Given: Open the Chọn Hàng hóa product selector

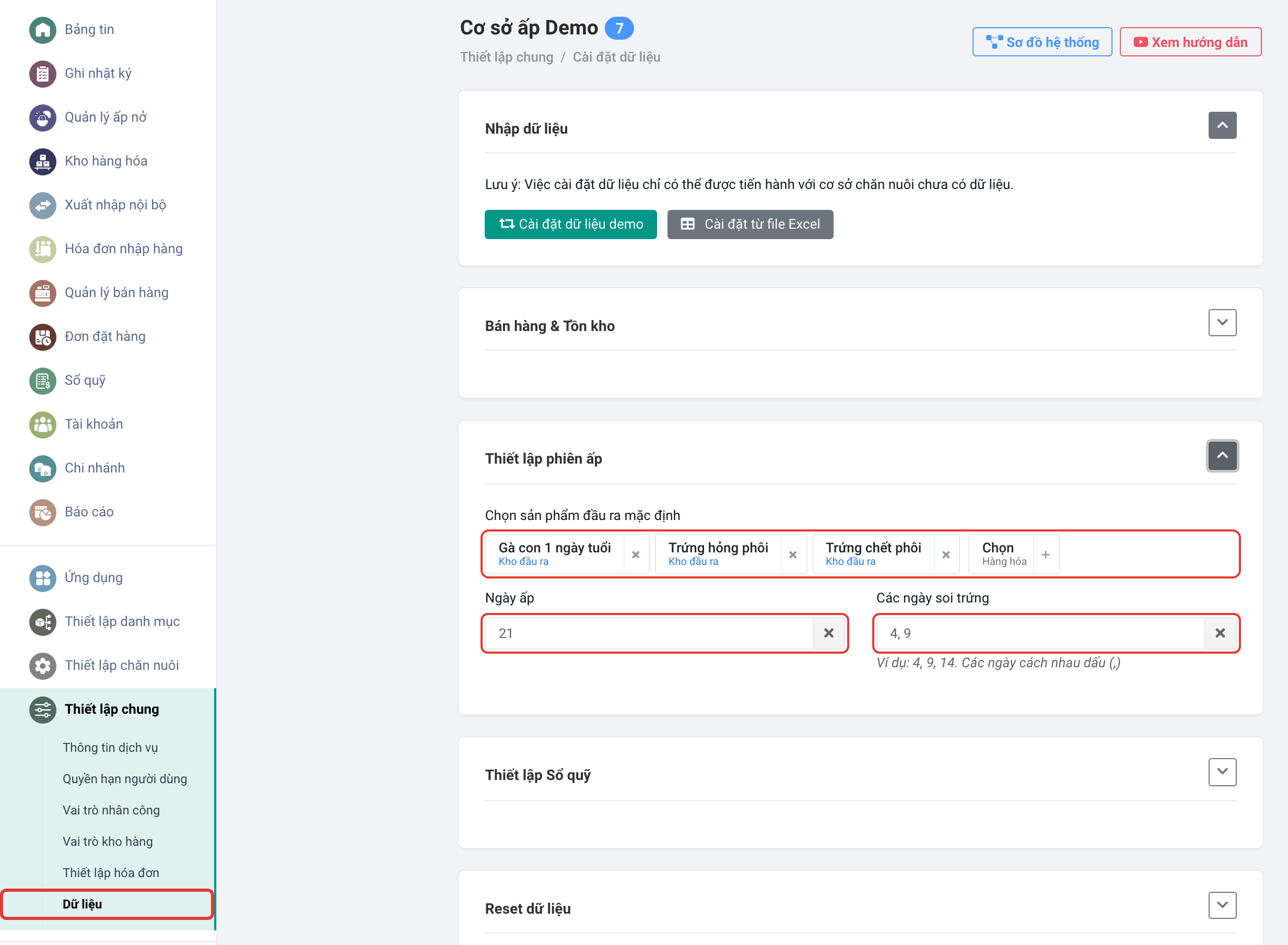Looking at the screenshot, I should 1013,554.
